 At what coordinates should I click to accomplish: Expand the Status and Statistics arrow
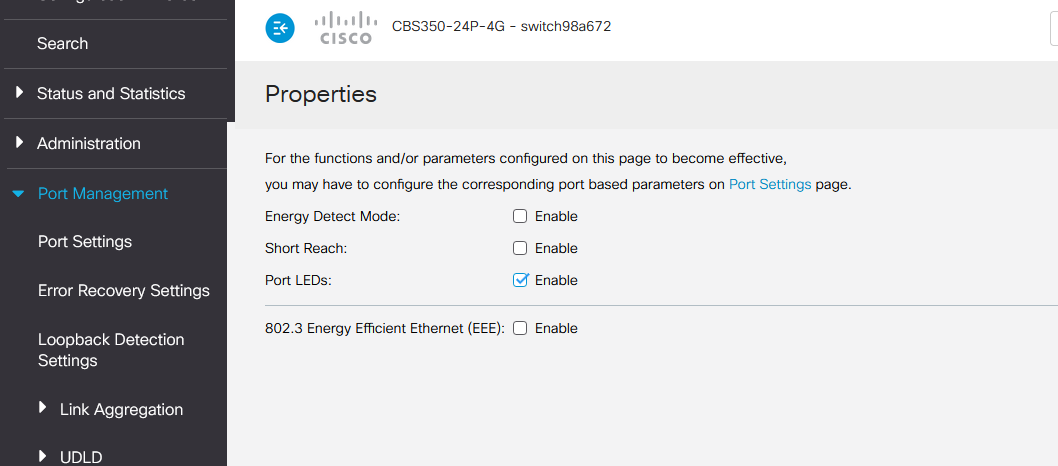click(x=20, y=92)
